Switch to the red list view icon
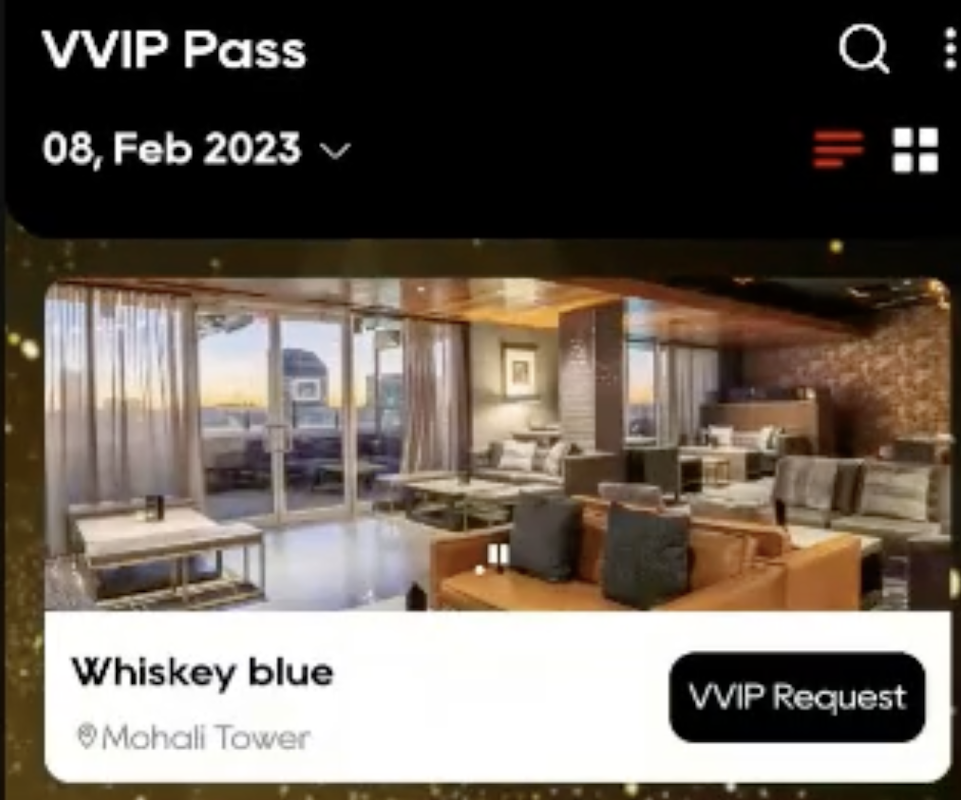961x800 pixels. [838, 149]
